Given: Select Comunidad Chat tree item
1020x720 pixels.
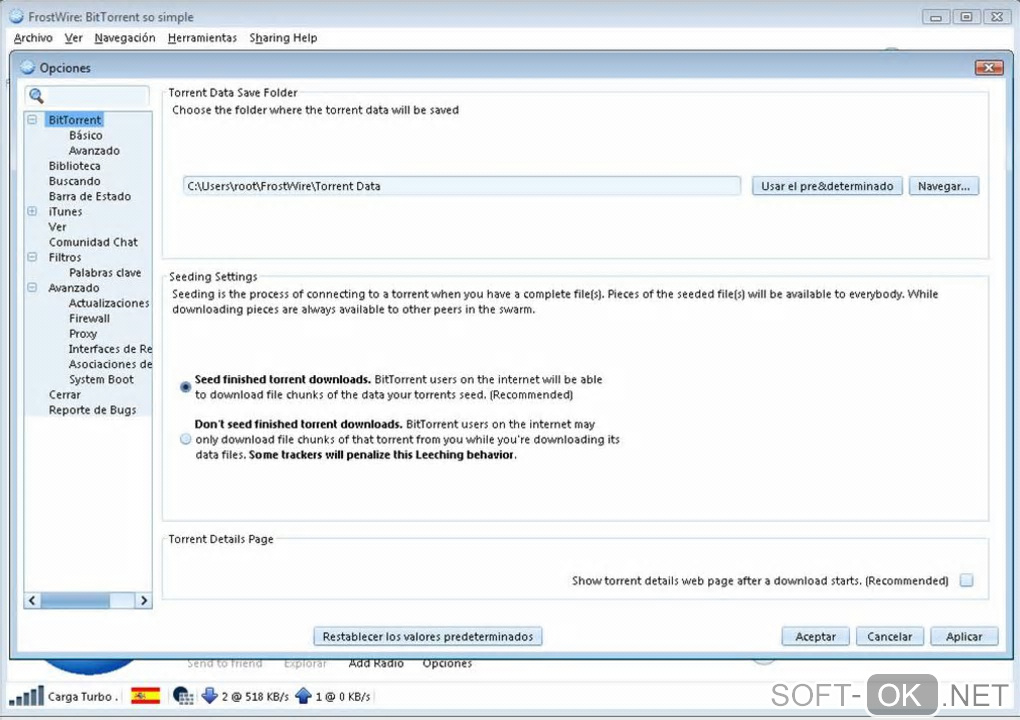Looking at the screenshot, I should 93,242.
